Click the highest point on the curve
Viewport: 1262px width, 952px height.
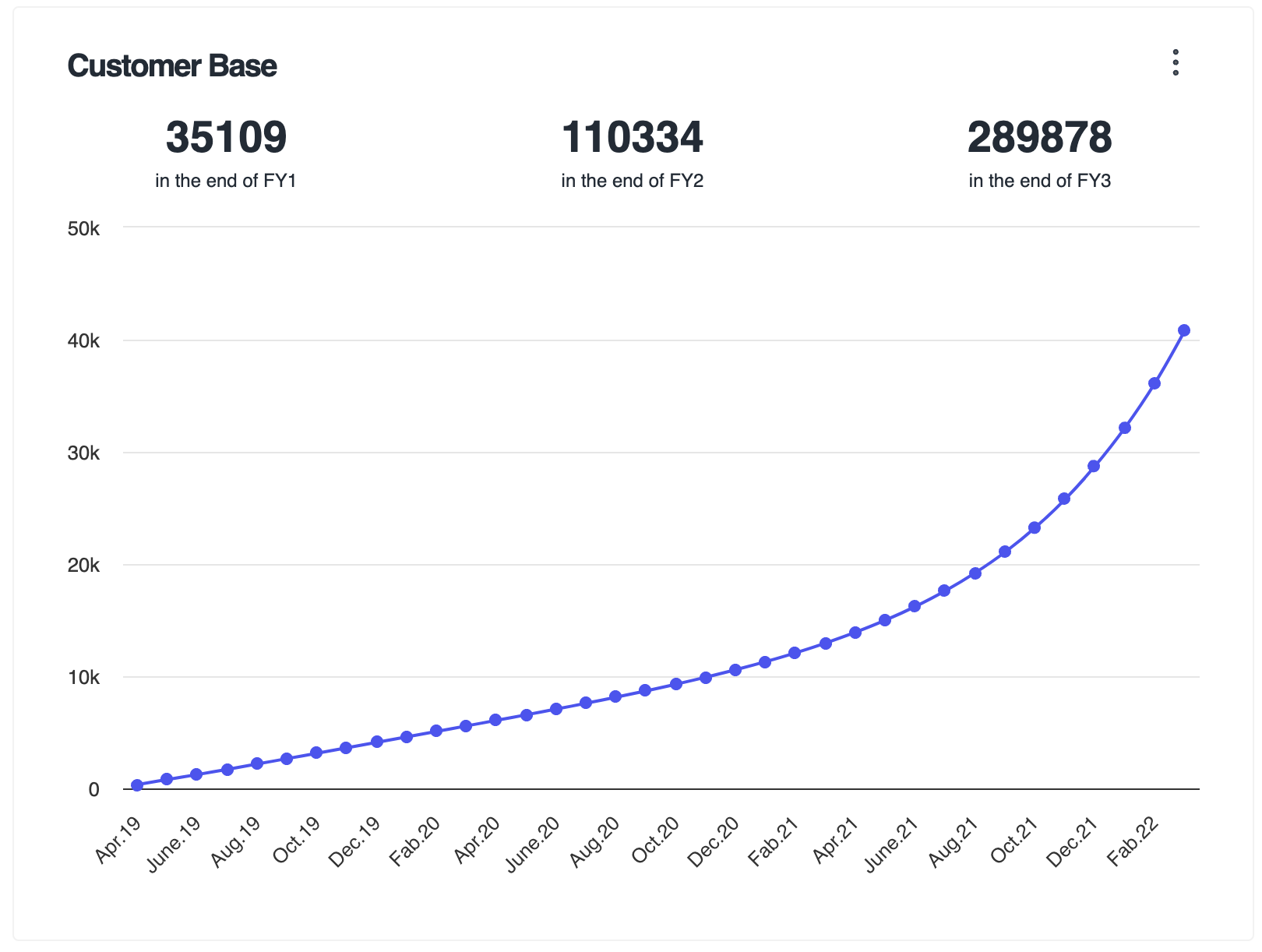pos(1185,329)
